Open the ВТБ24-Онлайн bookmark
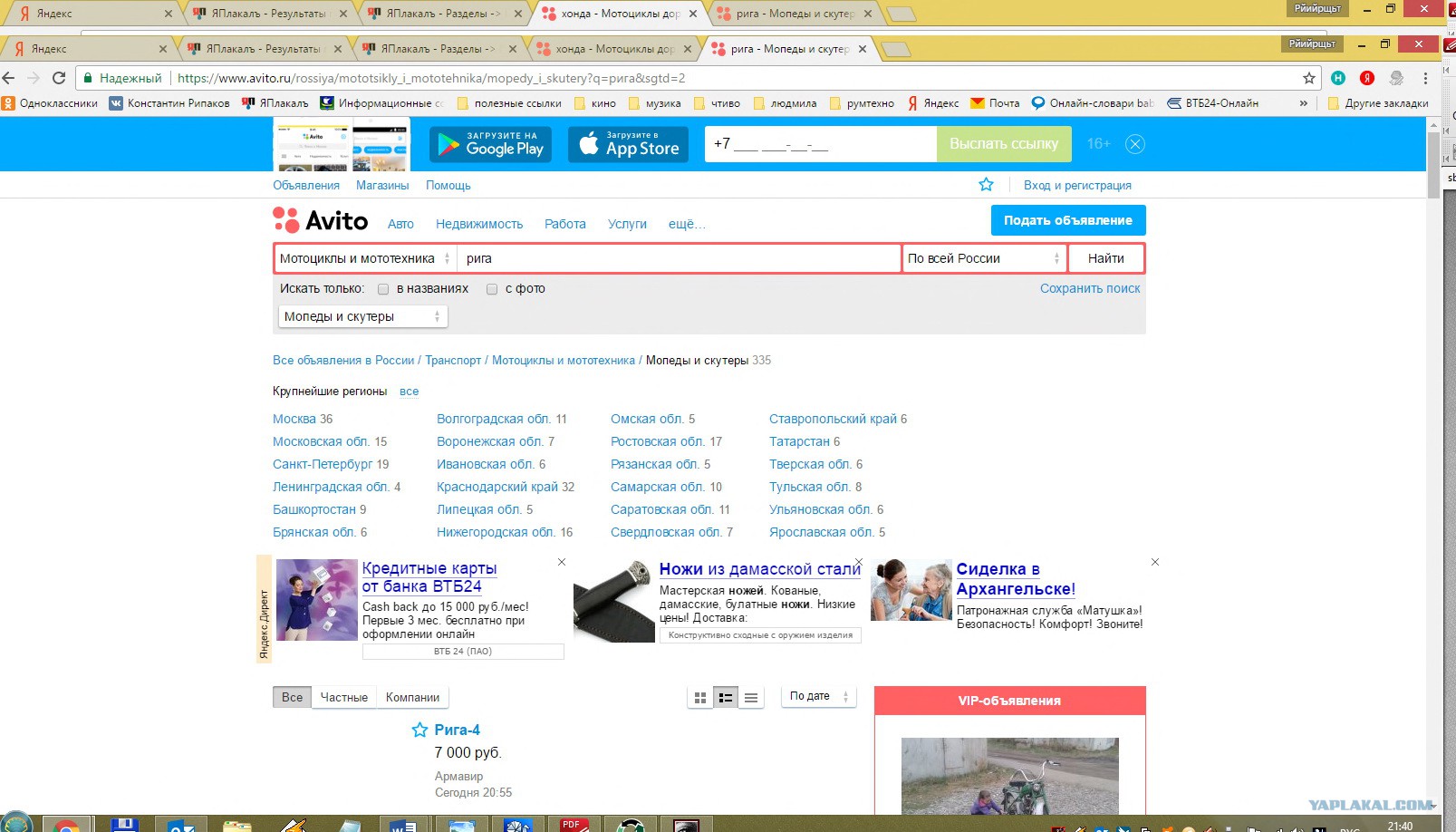This screenshot has width=1456, height=832. point(1213,103)
